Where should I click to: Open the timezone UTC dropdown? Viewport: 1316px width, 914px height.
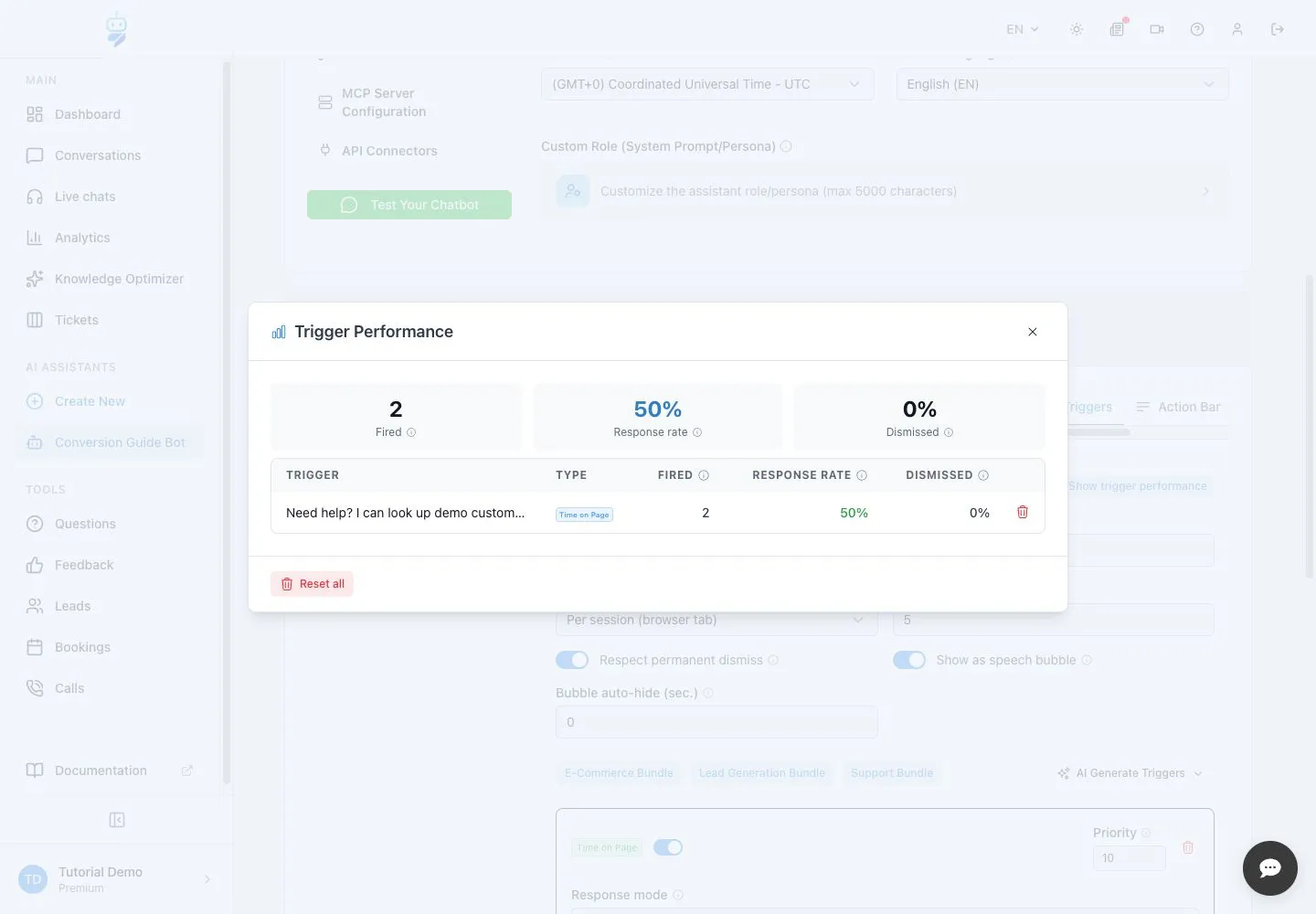point(707,84)
